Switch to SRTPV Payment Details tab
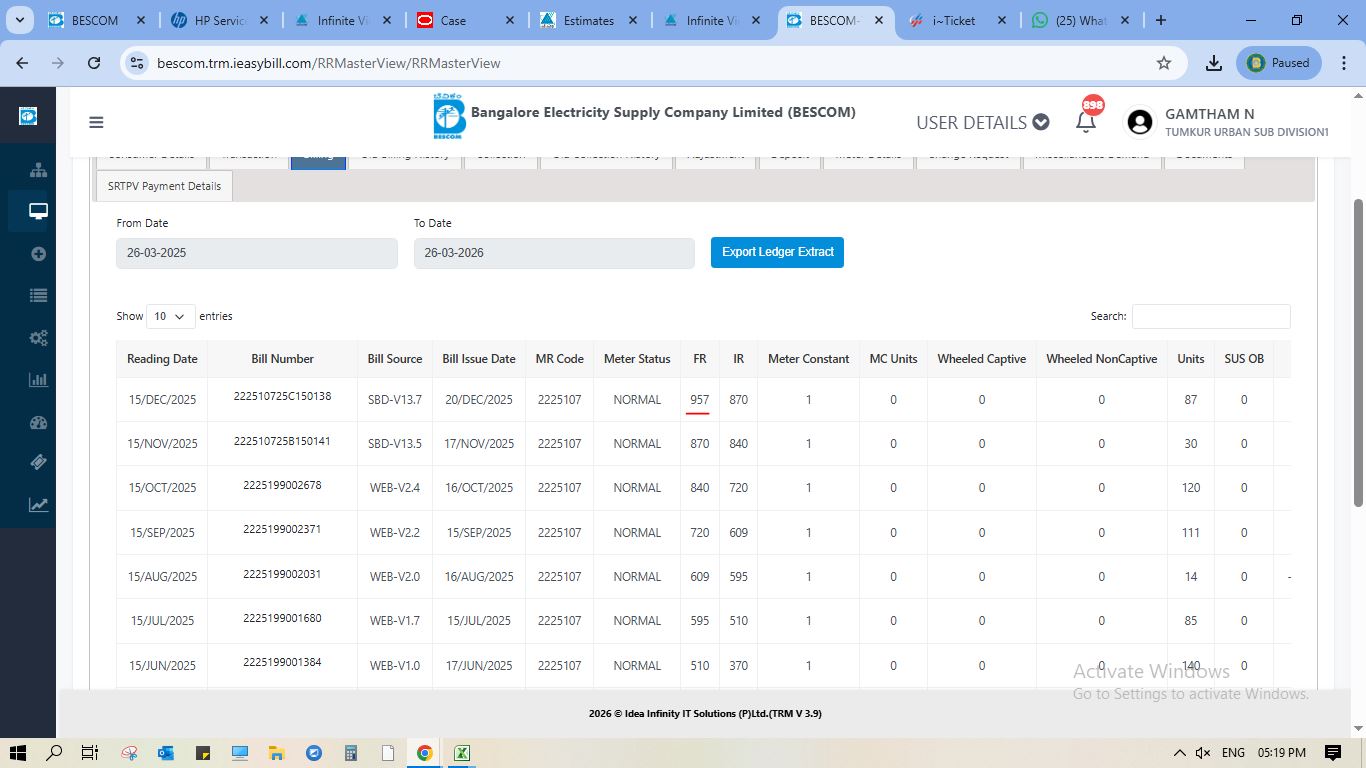 tap(164, 186)
